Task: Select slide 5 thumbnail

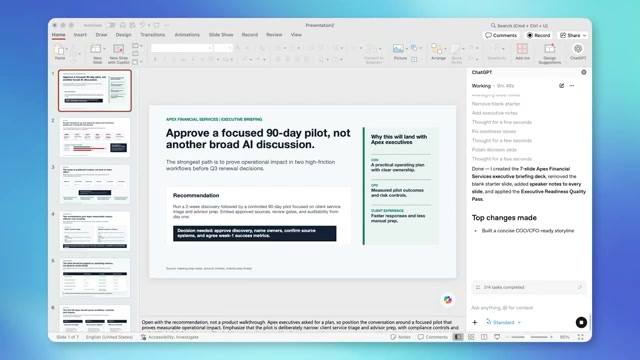Action: (95, 278)
